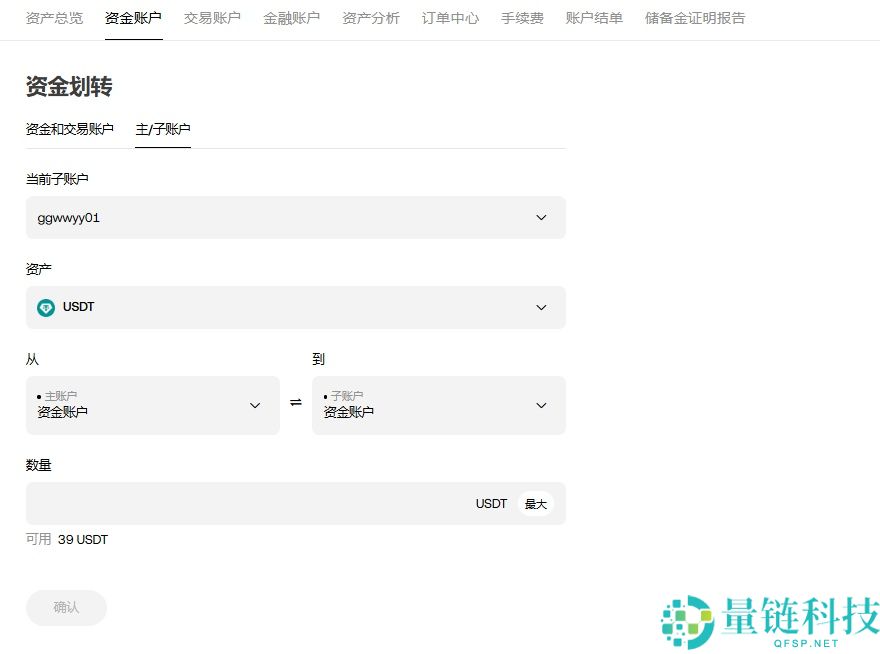Select the 主/子账户 tab

pos(163,129)
